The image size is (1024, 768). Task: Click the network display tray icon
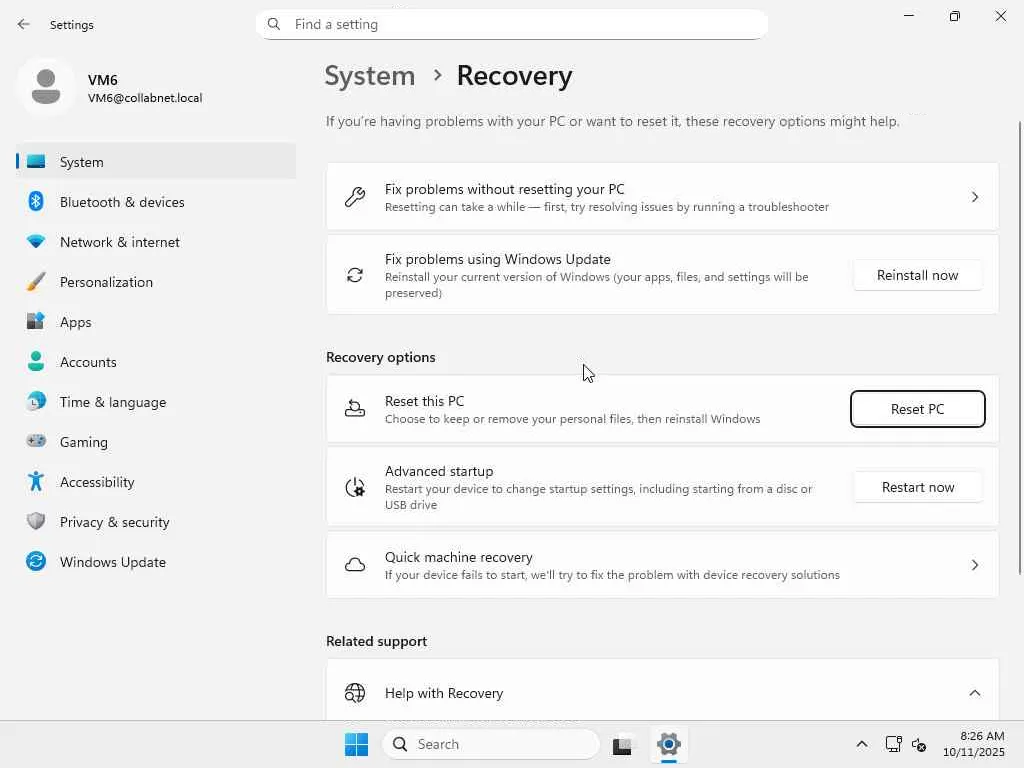[893, 744]
